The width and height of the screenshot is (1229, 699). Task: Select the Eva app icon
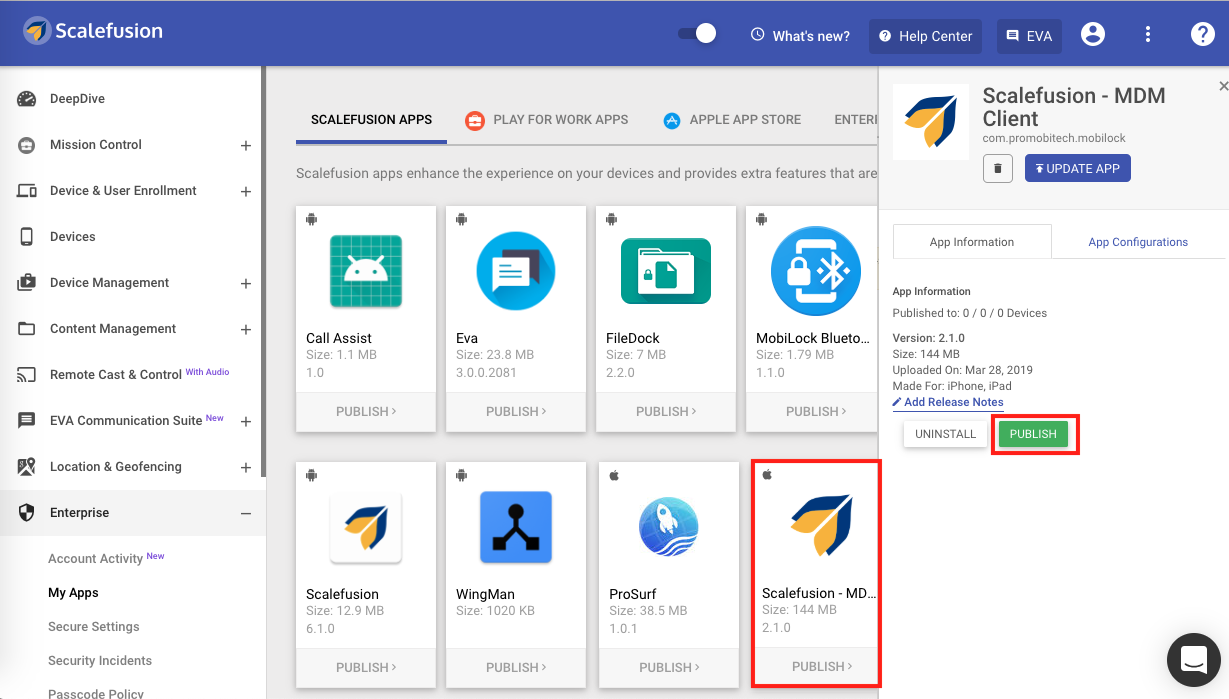(516, 270)
